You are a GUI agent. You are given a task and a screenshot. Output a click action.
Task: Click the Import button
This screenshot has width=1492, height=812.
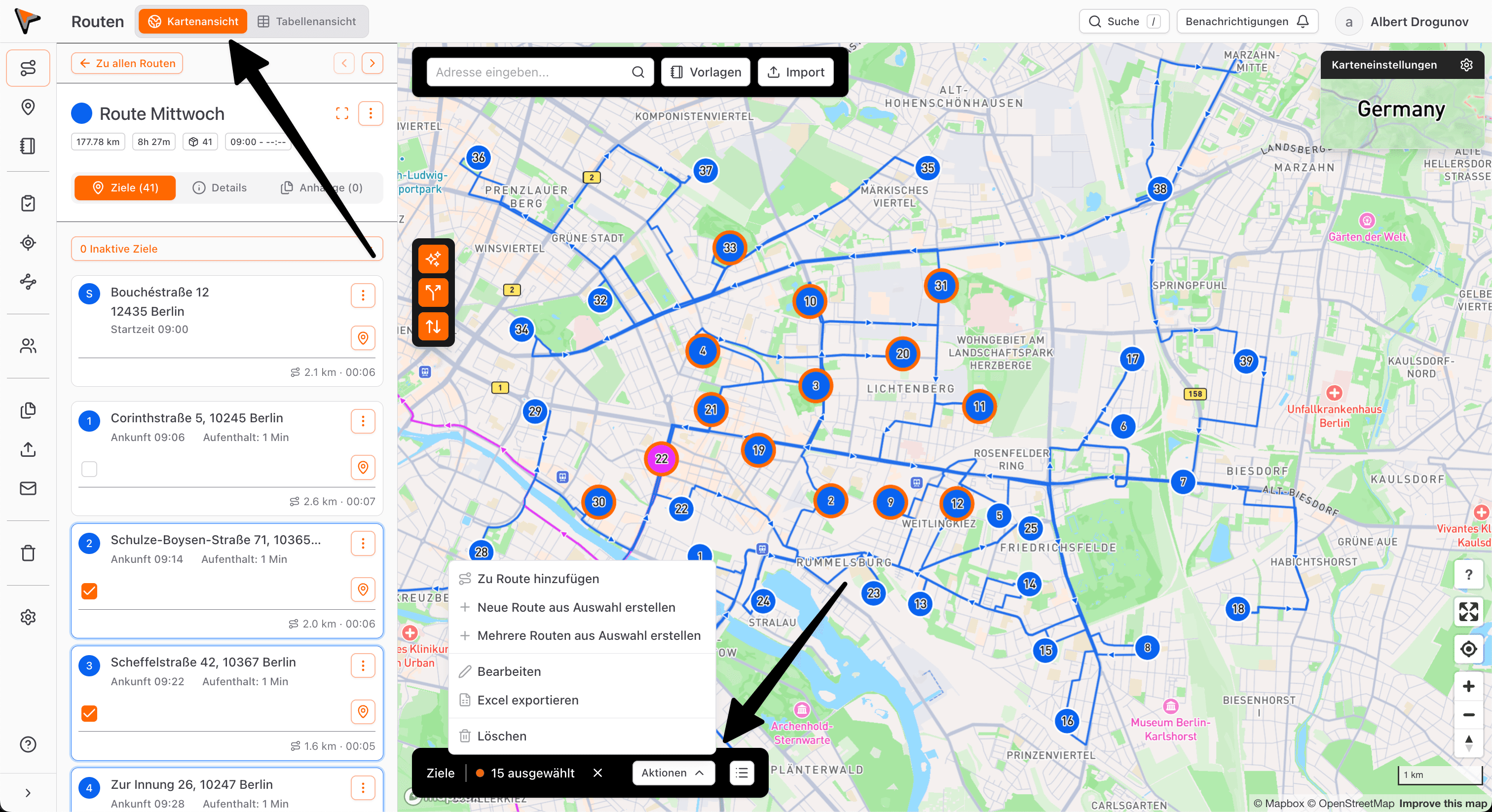[795, 72]
